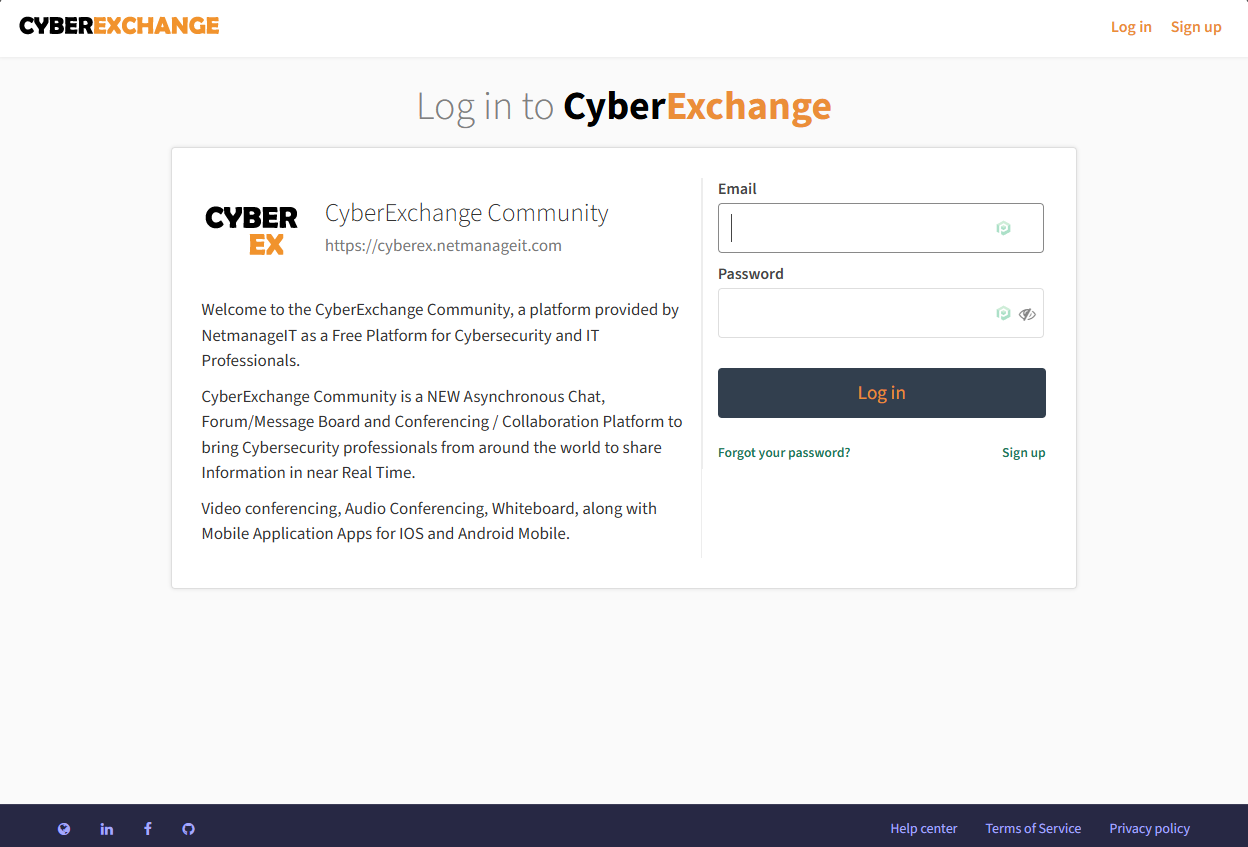Viewport: 1248px width, 847px height.
Task: Open the Forgot your password link
Action: (x=784, y=453)
